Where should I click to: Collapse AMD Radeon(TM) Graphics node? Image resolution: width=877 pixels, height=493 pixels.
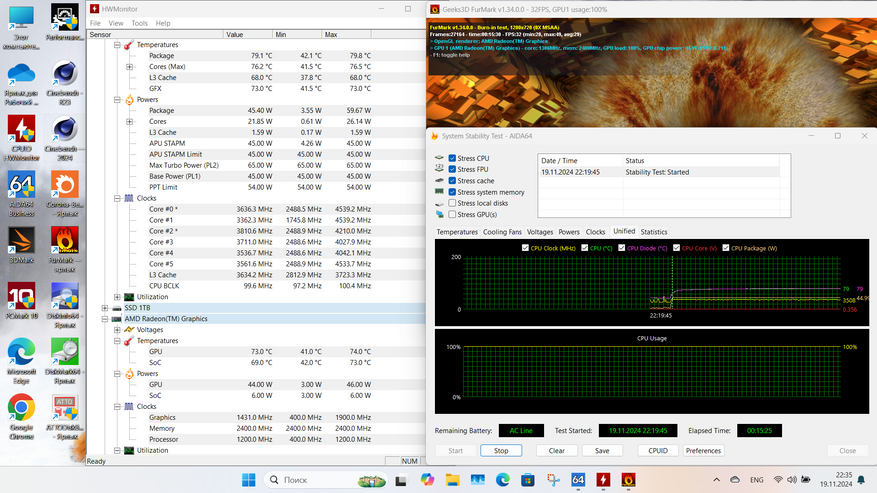[x=105, y=319]
